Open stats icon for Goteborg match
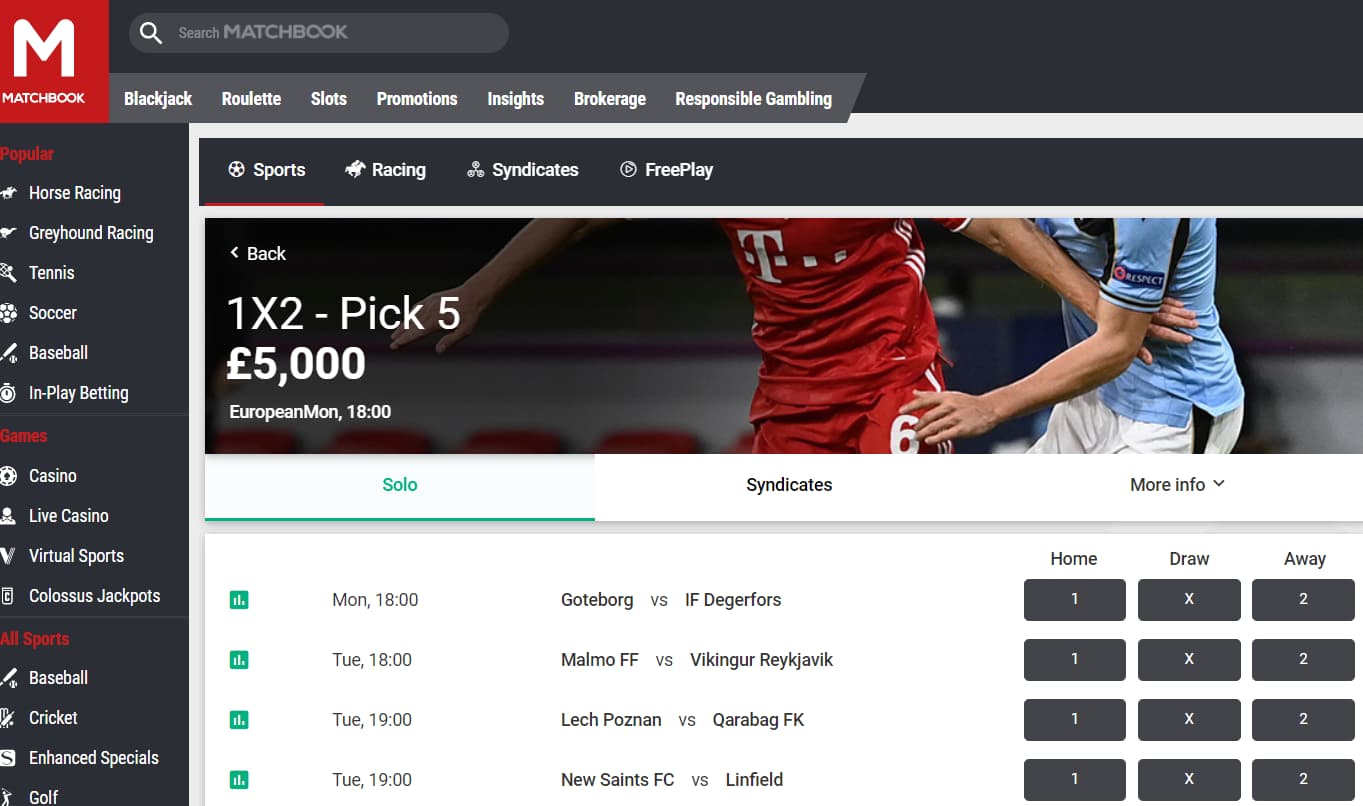Viewport: 1363px width, 806px height. click(239, 600)
